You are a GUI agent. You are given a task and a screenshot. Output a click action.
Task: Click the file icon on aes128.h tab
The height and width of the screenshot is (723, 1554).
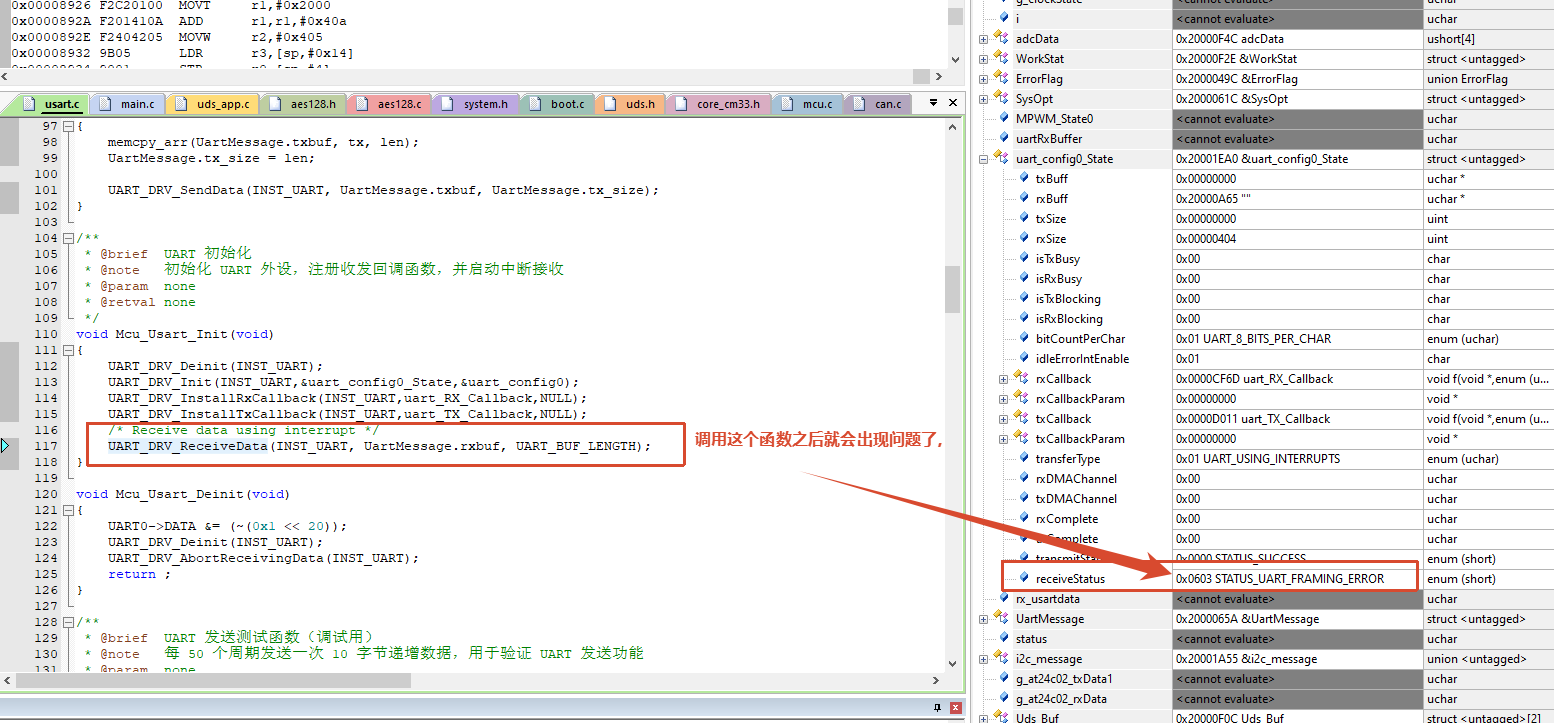tap(278, 104)
